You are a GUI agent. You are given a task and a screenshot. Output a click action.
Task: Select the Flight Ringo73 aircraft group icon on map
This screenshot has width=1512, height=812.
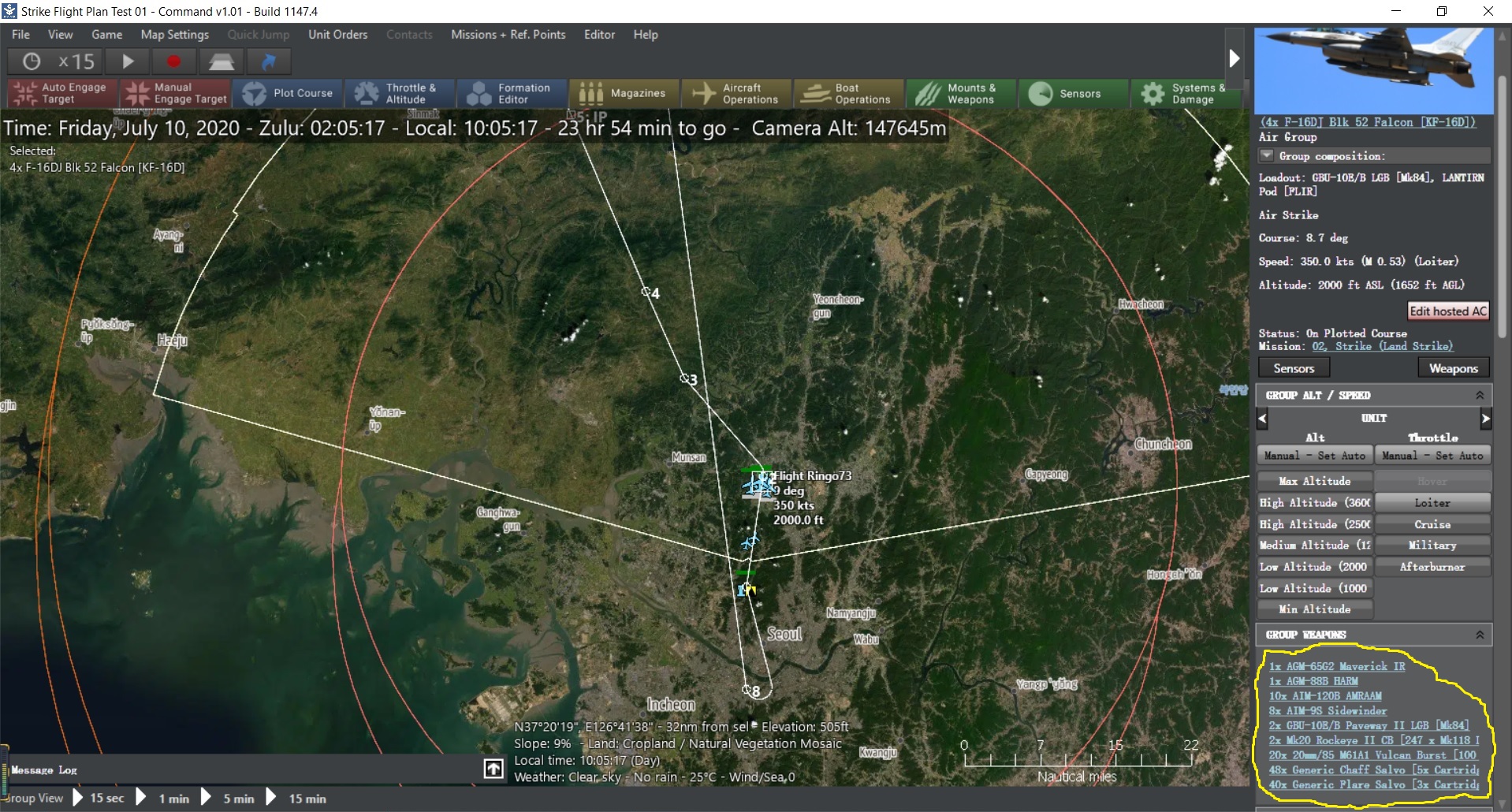click(759, 484)
